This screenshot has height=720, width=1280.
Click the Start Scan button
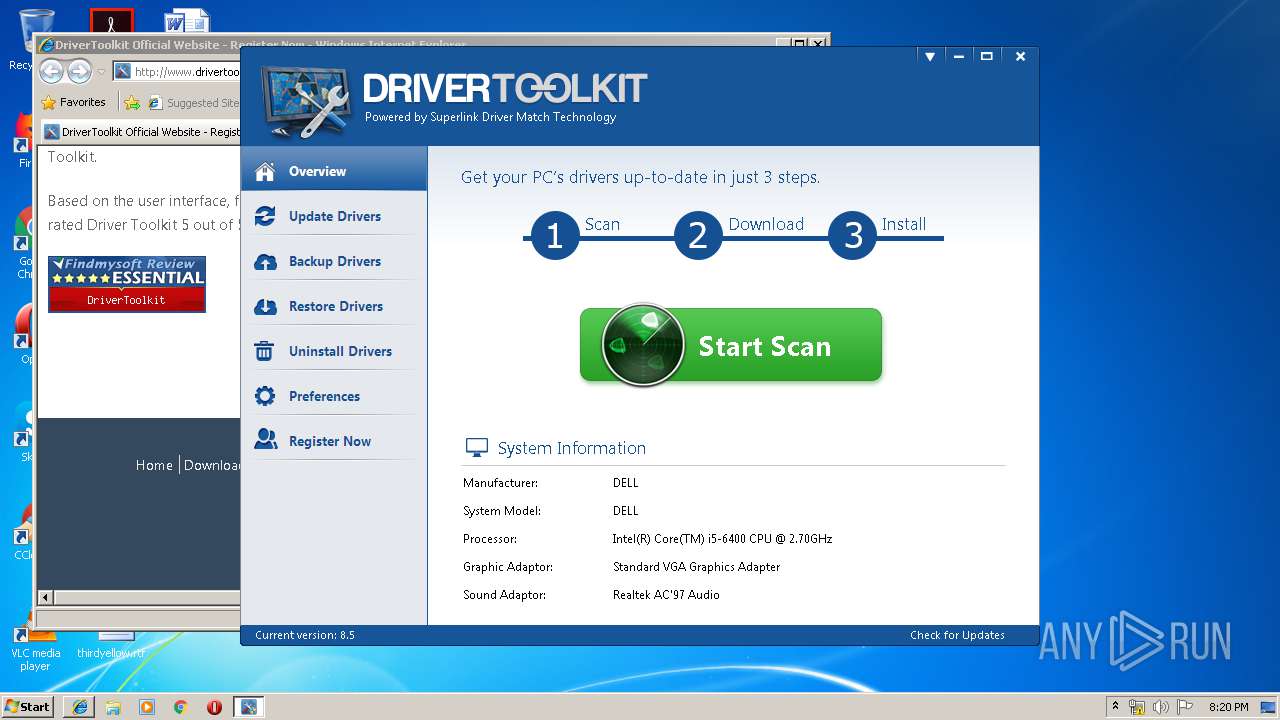pyautogui.click(x=731, y=345)
